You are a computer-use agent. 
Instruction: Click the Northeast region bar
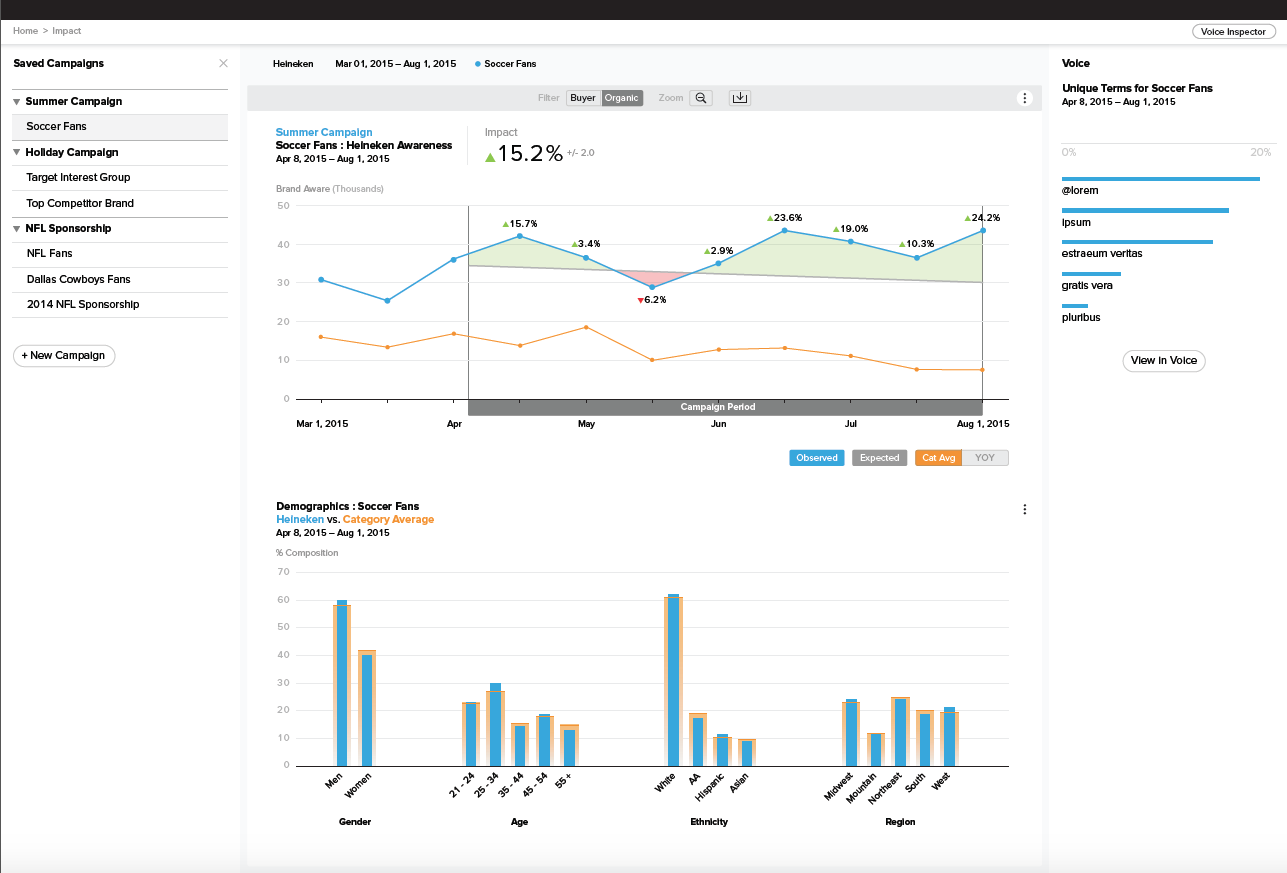(x=901, y=731)
